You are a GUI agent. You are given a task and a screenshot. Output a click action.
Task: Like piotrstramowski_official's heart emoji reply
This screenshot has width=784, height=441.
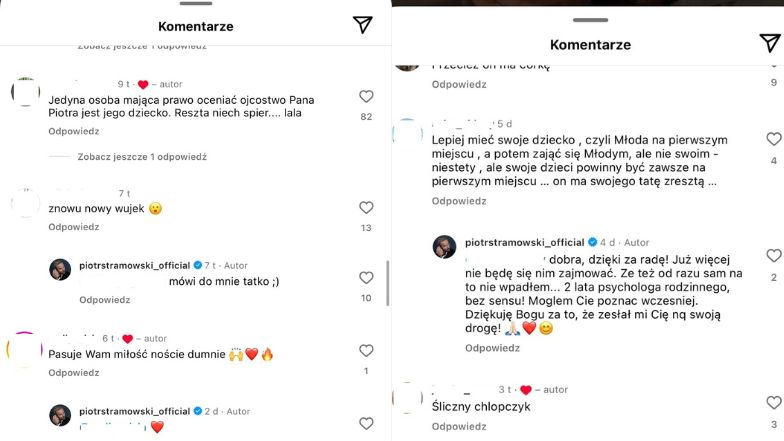tap(366, 417)
